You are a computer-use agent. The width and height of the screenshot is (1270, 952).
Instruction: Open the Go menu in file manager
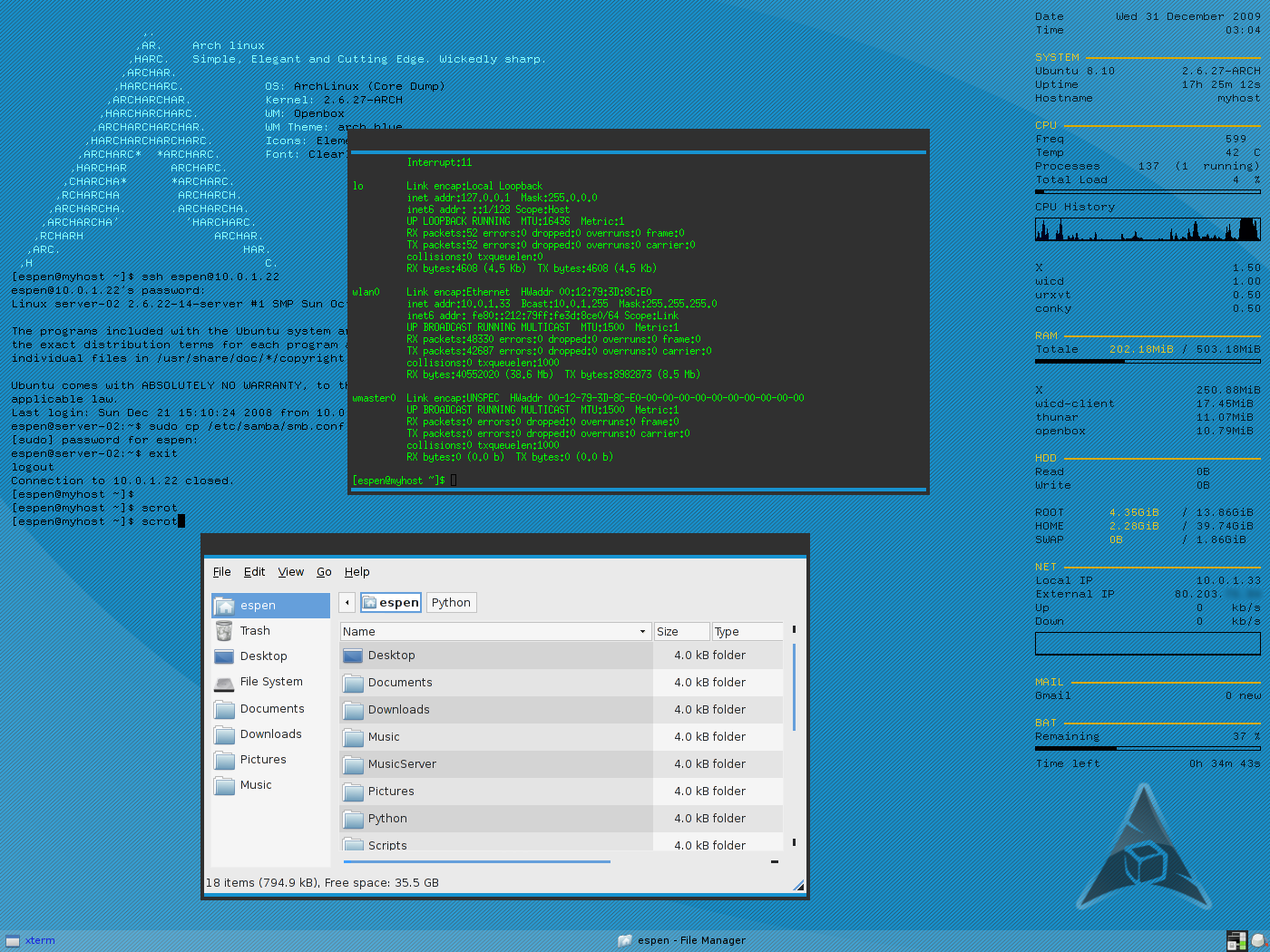(x=324, y=572)
